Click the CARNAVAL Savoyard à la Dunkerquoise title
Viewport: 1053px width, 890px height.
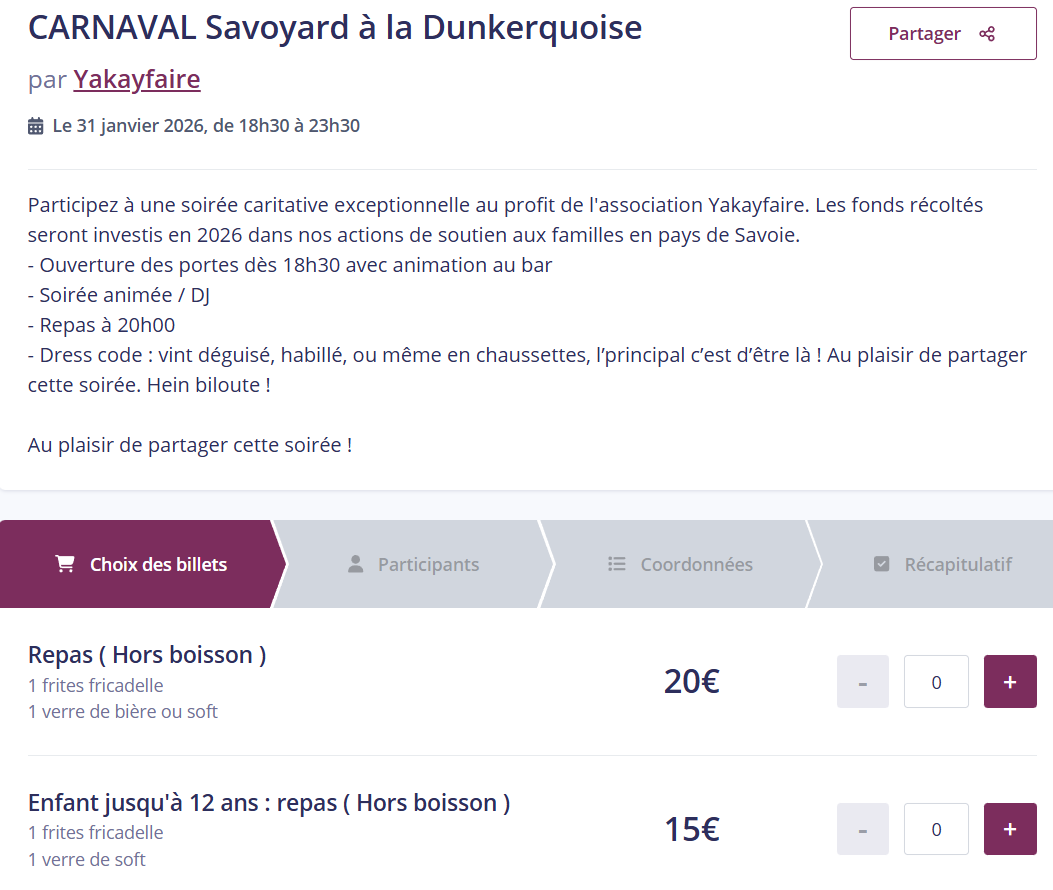tap(335, 28)
